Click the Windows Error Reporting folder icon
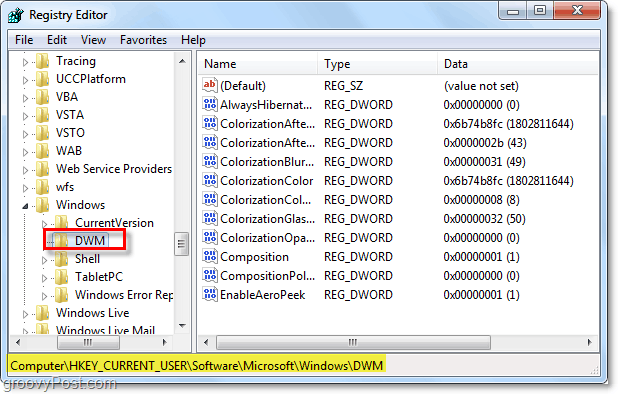Viewport: 618px width, 394px height. point(62,295)
